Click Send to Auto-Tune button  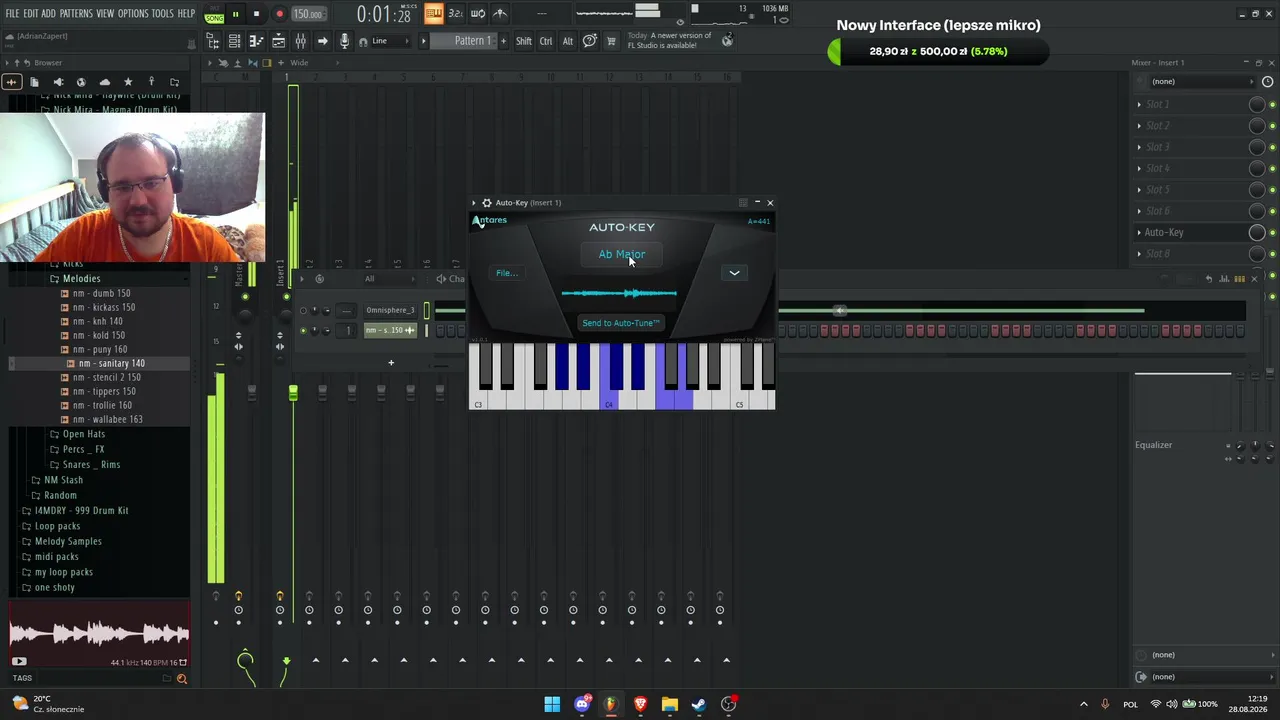click(621, 323)
